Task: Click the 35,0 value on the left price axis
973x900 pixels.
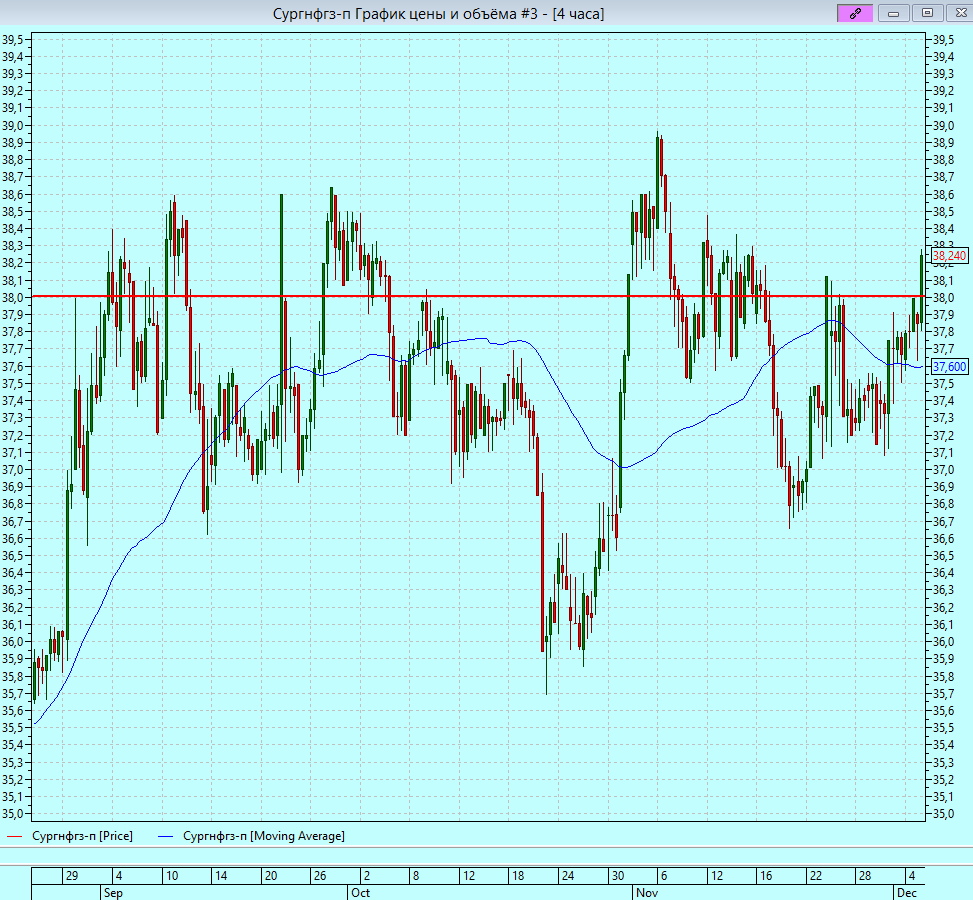Action: [x=12, y=814]
